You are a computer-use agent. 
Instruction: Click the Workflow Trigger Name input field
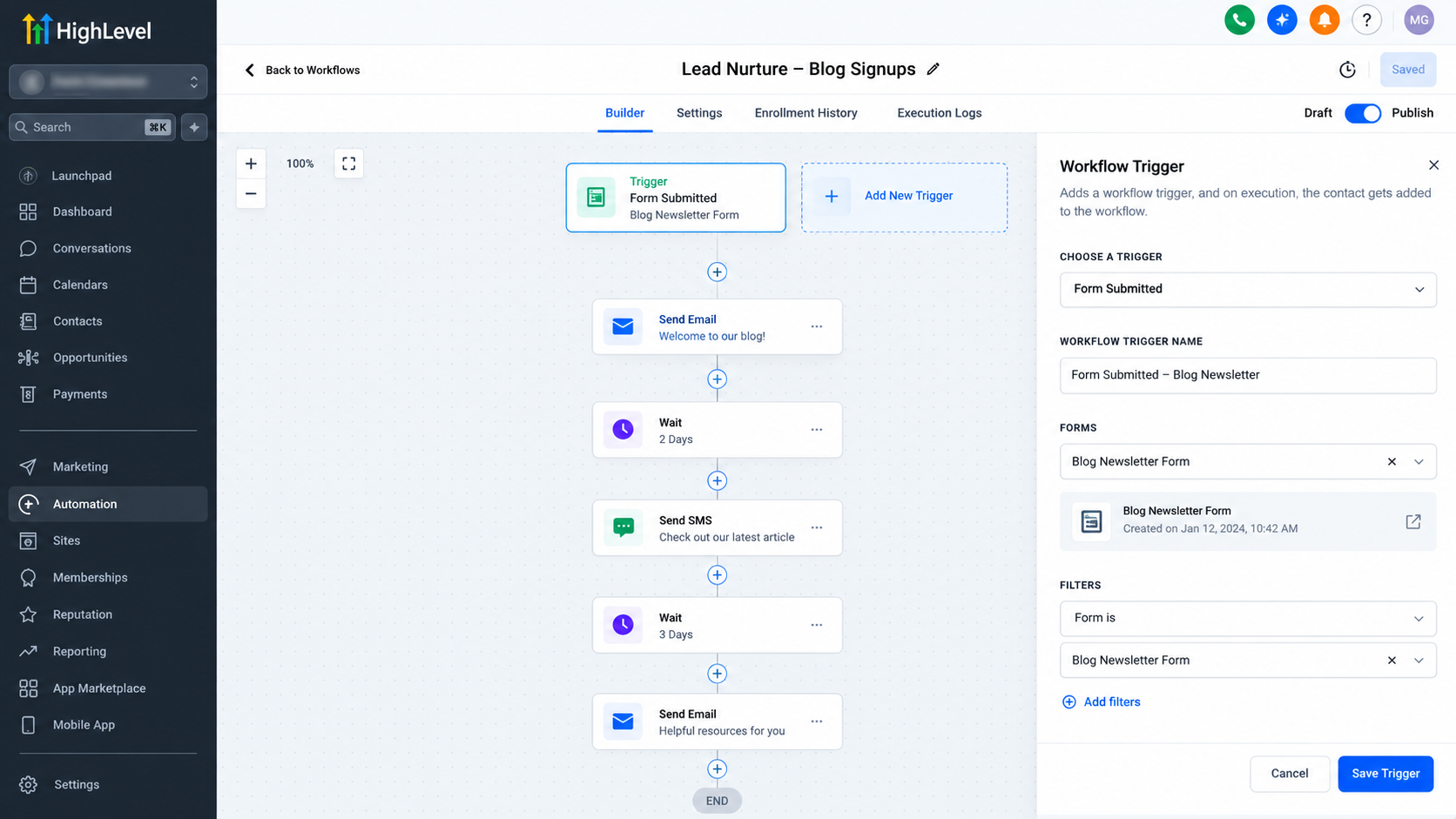point(1248,375)
